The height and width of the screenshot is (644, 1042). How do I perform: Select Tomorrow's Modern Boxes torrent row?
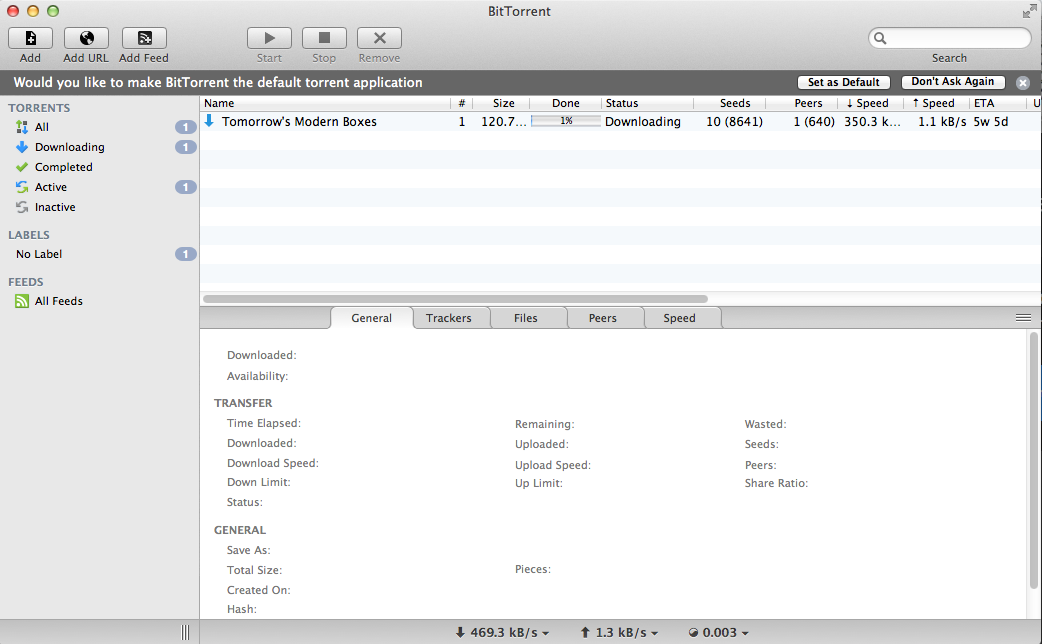621,122
